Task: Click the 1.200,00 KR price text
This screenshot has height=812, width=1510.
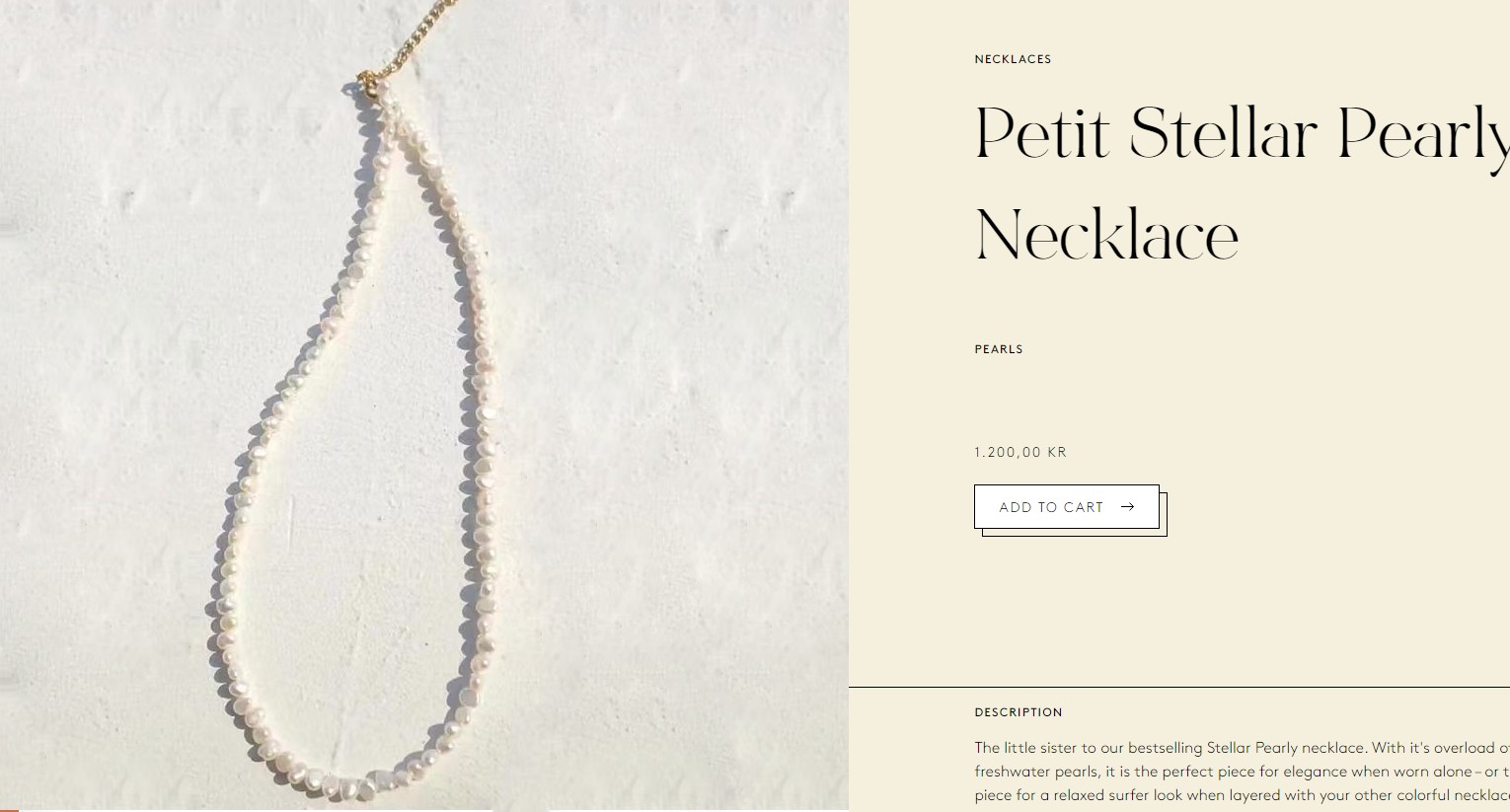Action: [1019, 453]
